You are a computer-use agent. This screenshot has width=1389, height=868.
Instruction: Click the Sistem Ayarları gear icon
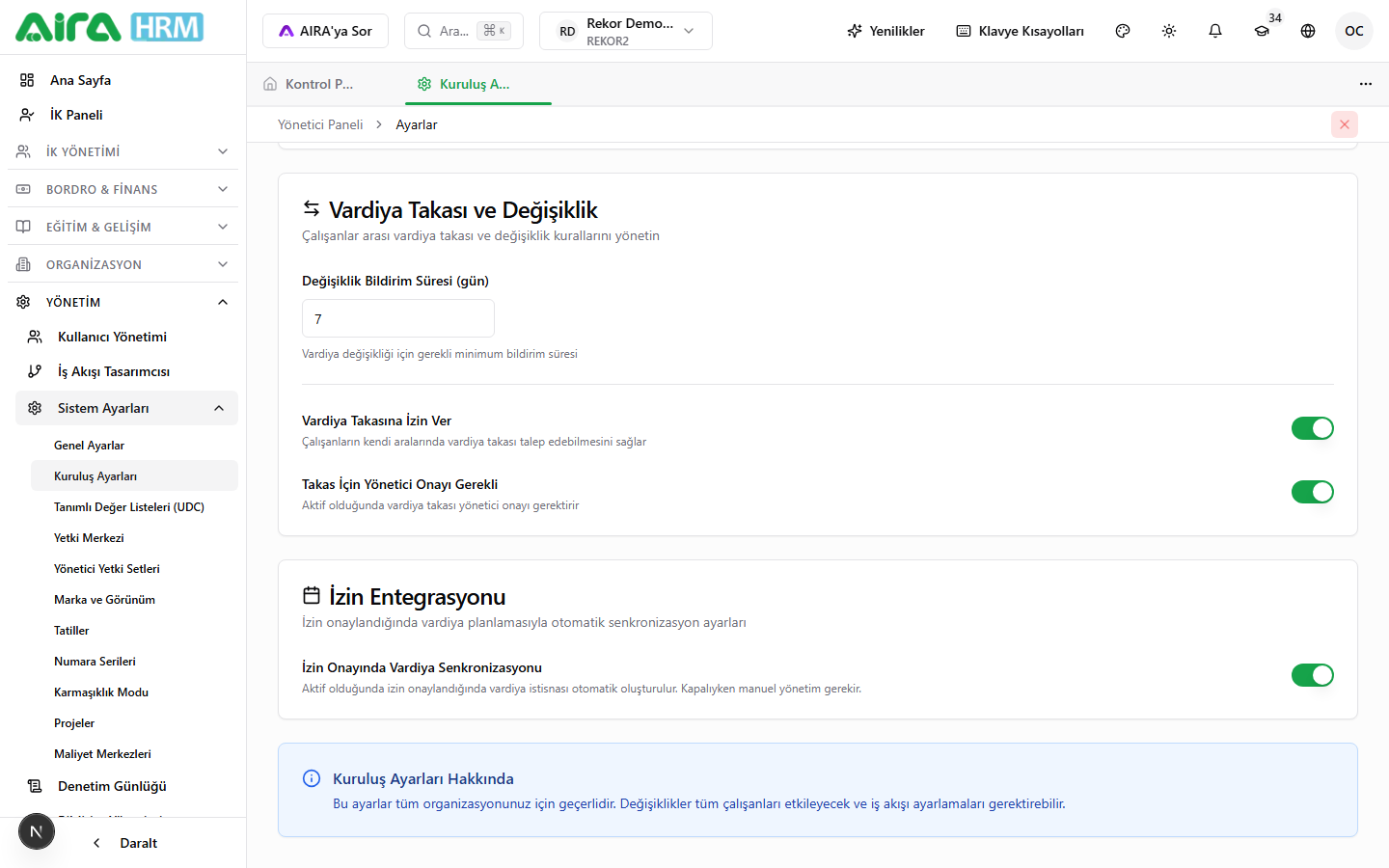tap(35, 408)
